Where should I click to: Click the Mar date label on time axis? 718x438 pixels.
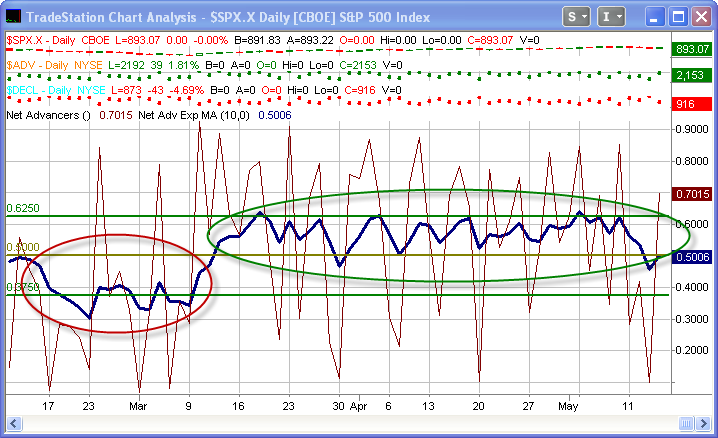tap(138, 406)
